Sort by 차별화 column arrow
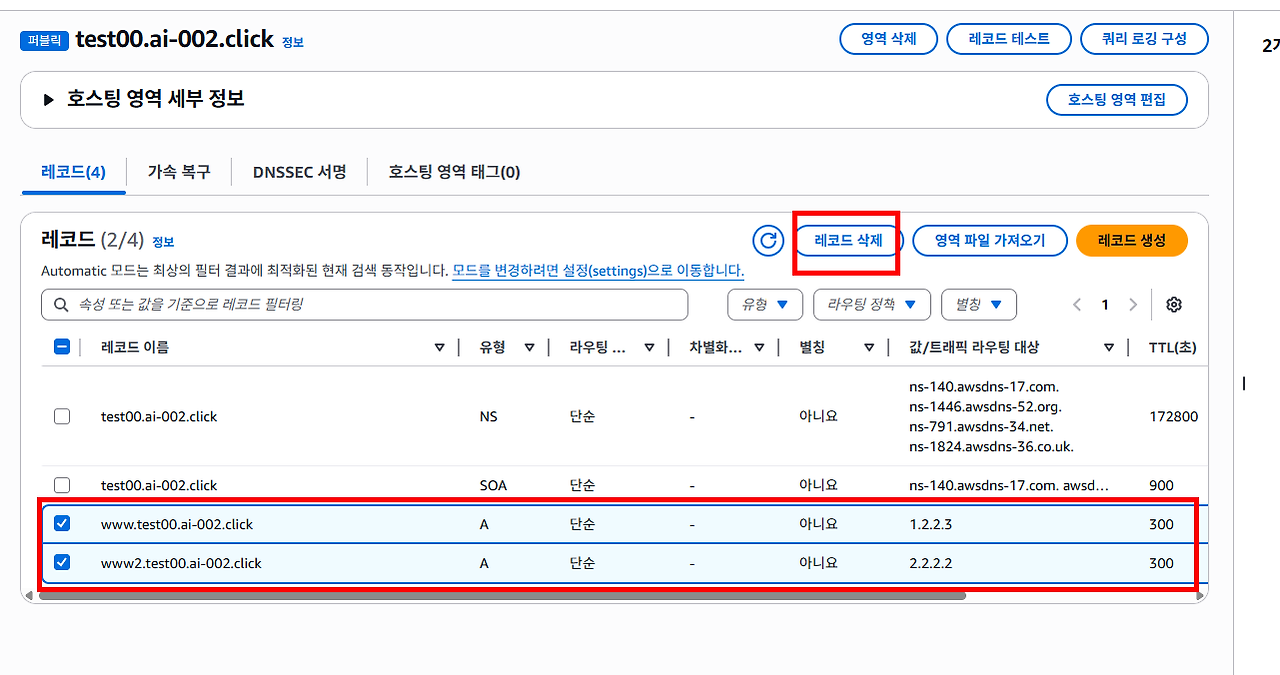Screen dimensions: 1280x675 (759, 347)
